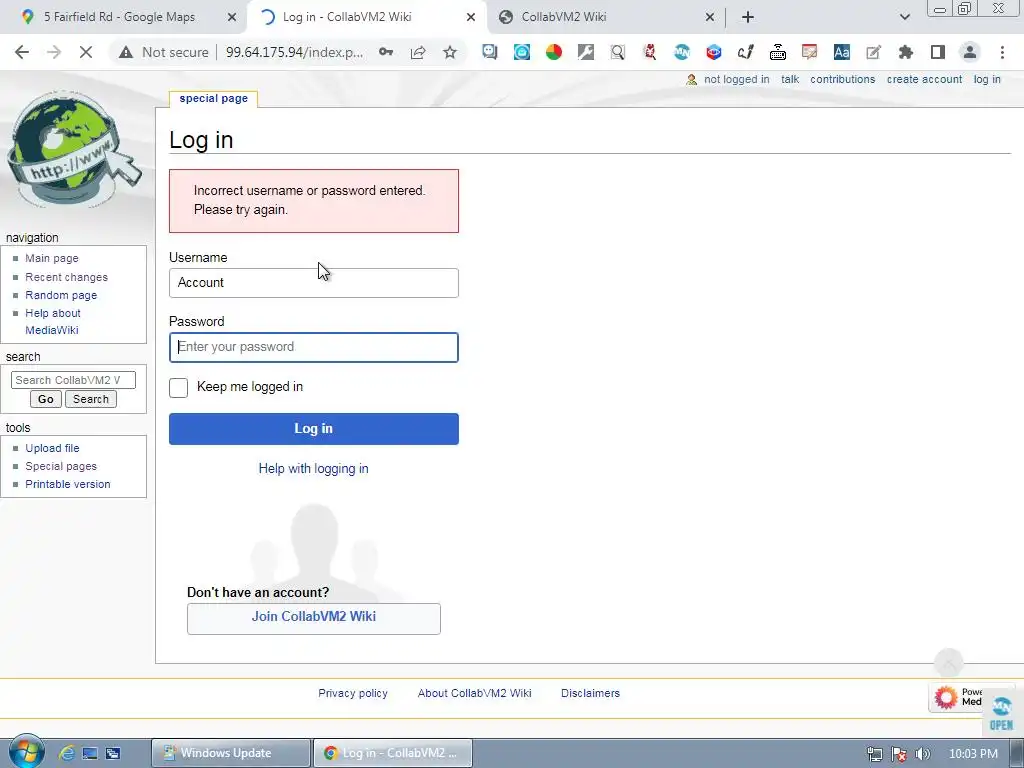Open Printable version link
This screenshot has width=1024, height=768.
(68, 485)
